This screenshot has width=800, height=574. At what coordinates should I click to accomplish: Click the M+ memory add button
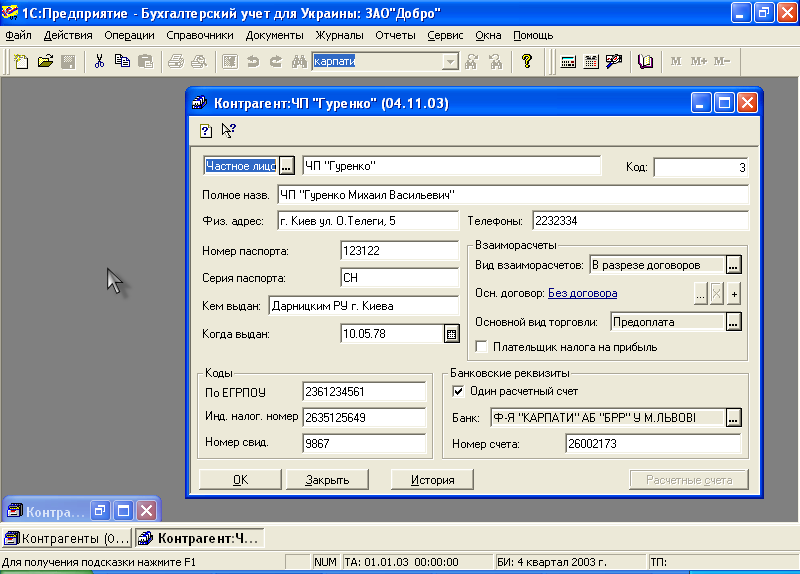point(699,62)
